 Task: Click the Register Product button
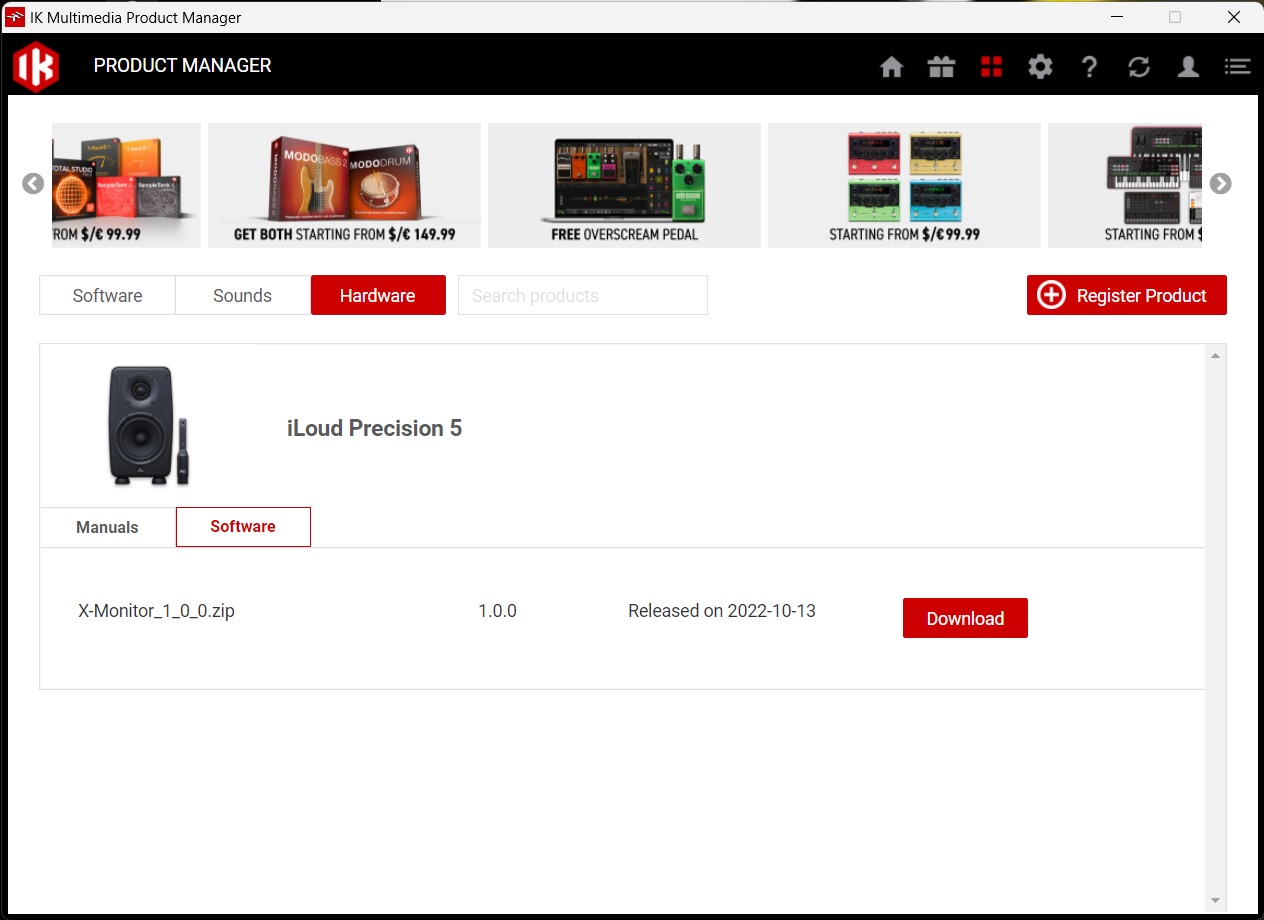click(x=1126, y=296)
